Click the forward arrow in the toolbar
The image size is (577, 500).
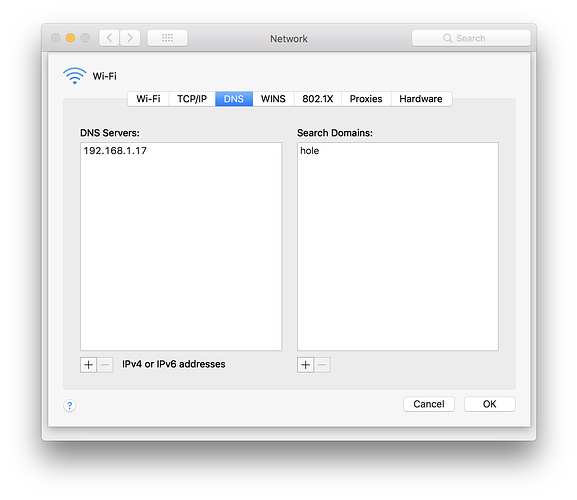(x=130, y=38)
